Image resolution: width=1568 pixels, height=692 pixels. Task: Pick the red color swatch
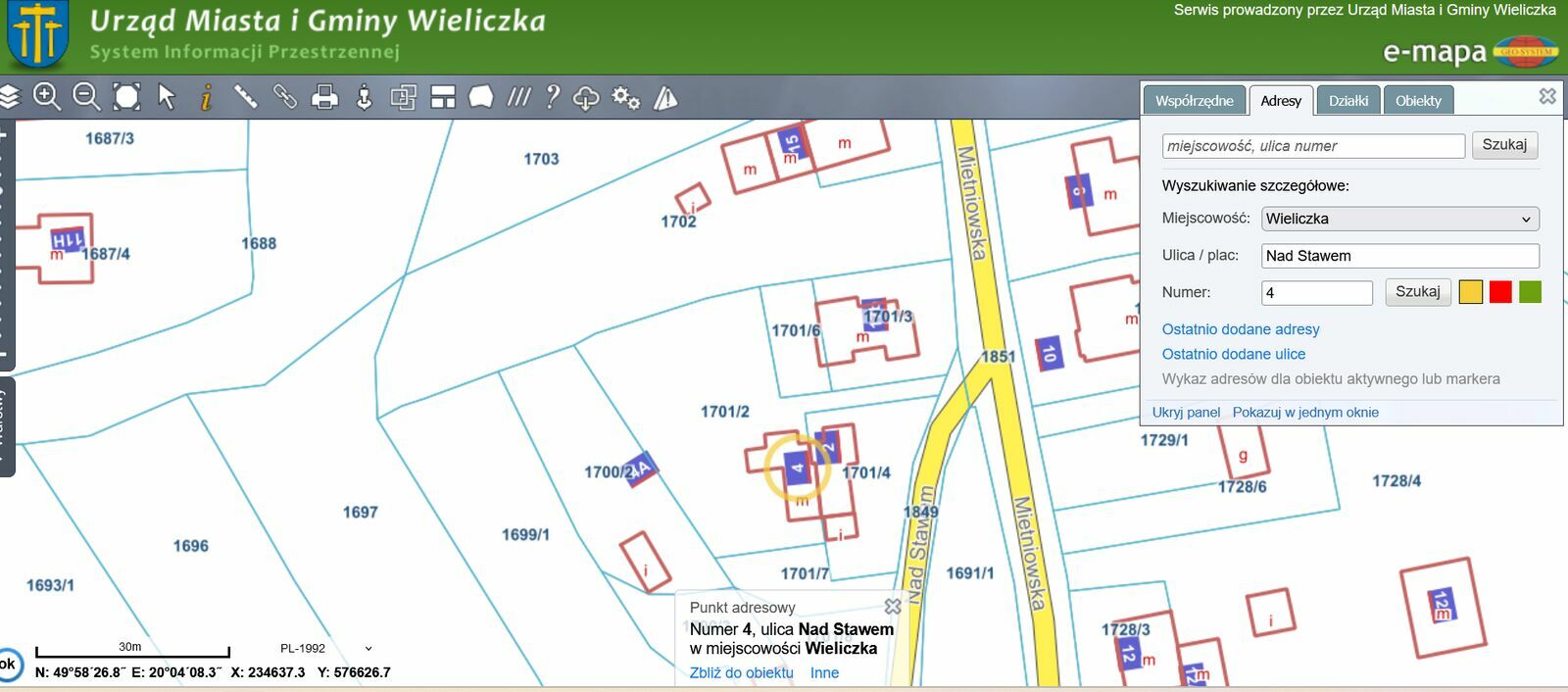pos(1499,292)
